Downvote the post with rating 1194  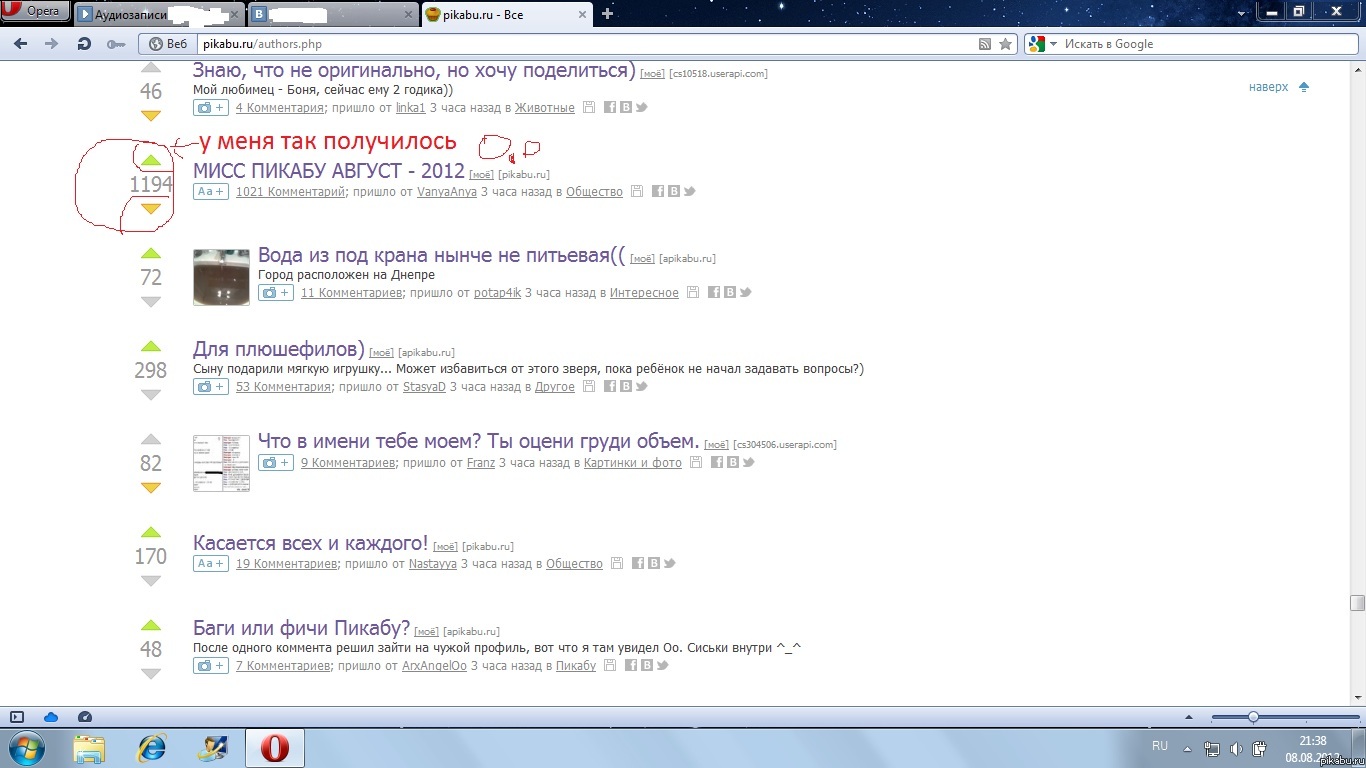[x=151, y=209]
